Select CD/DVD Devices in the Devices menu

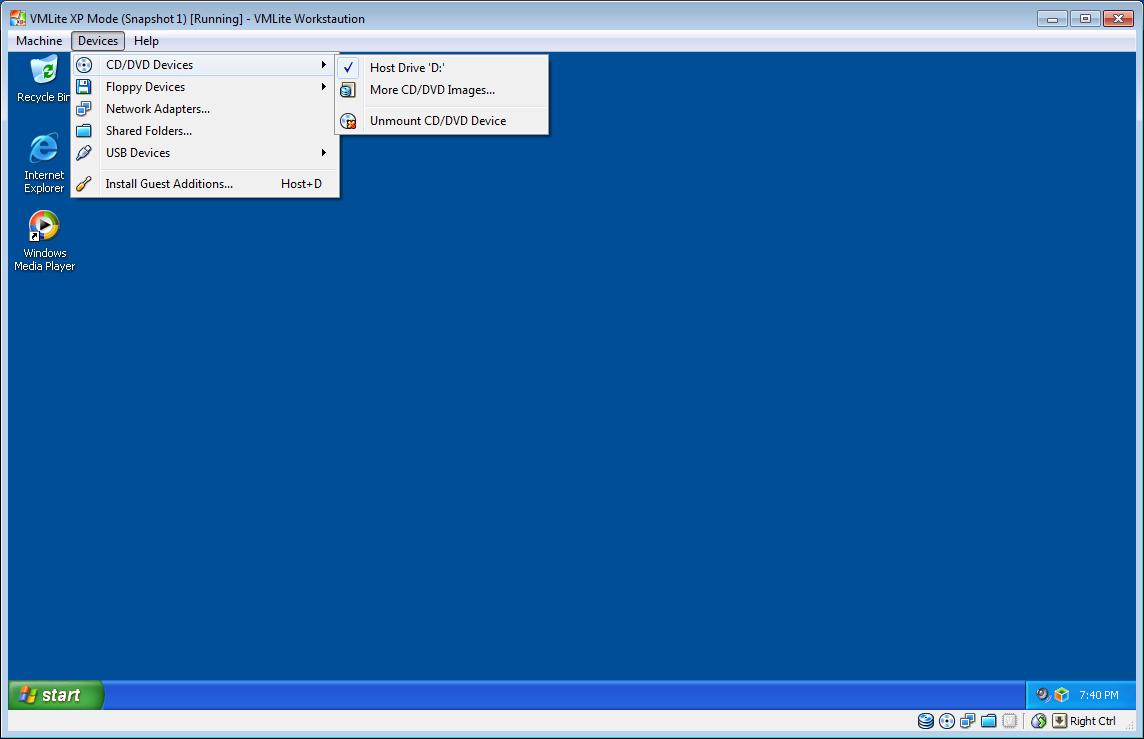pyautogui.click(x=204, y=65)
